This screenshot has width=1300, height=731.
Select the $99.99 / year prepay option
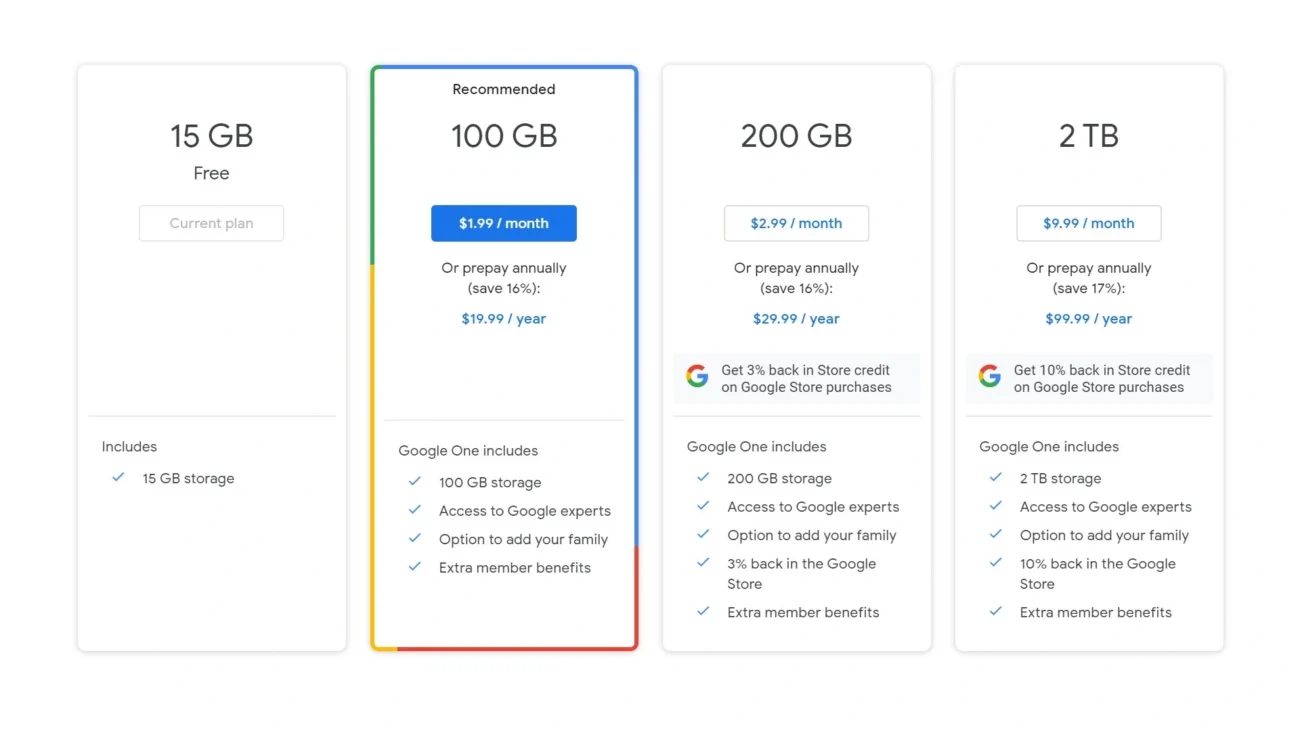click(1088, 318)
